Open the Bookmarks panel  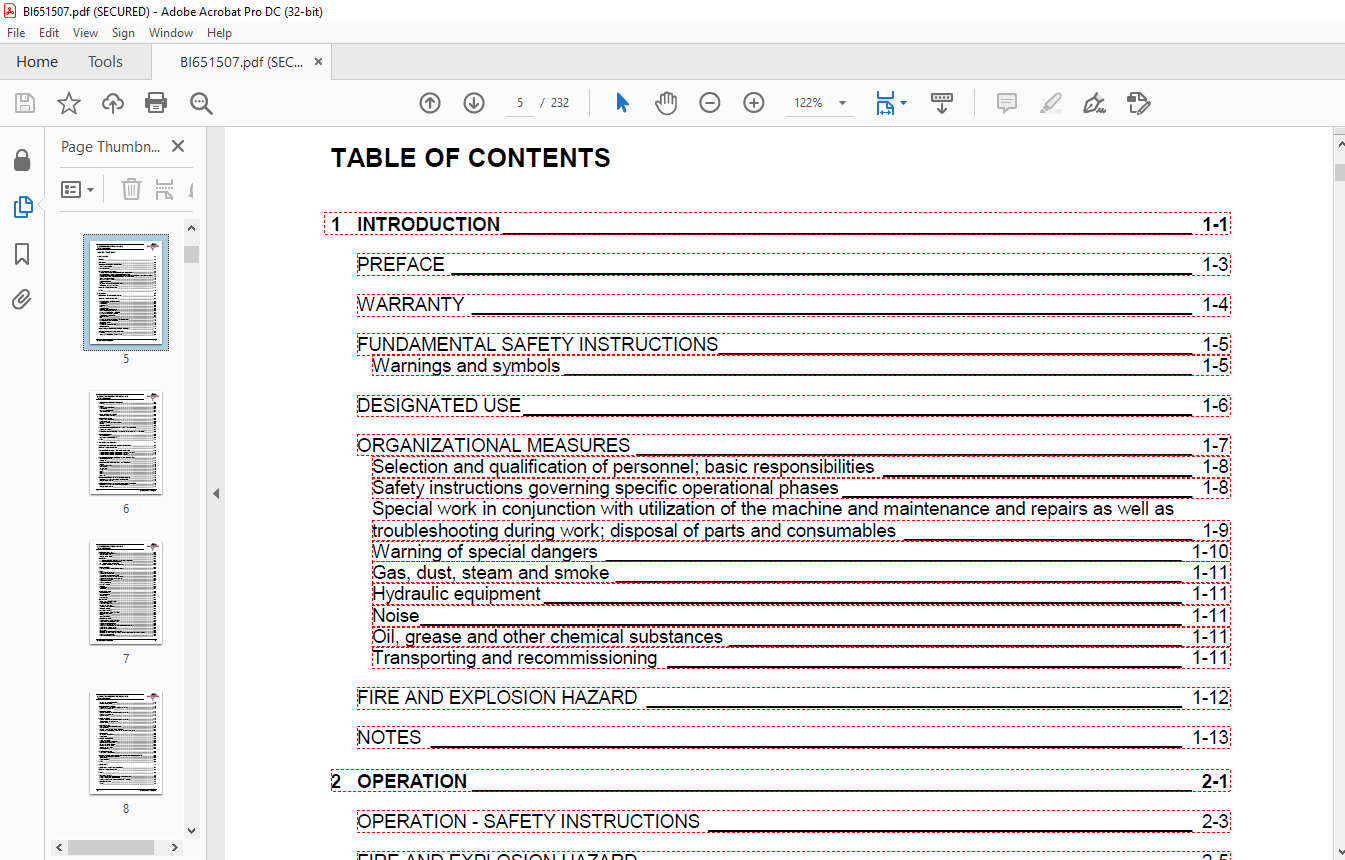tap(22, 254)
